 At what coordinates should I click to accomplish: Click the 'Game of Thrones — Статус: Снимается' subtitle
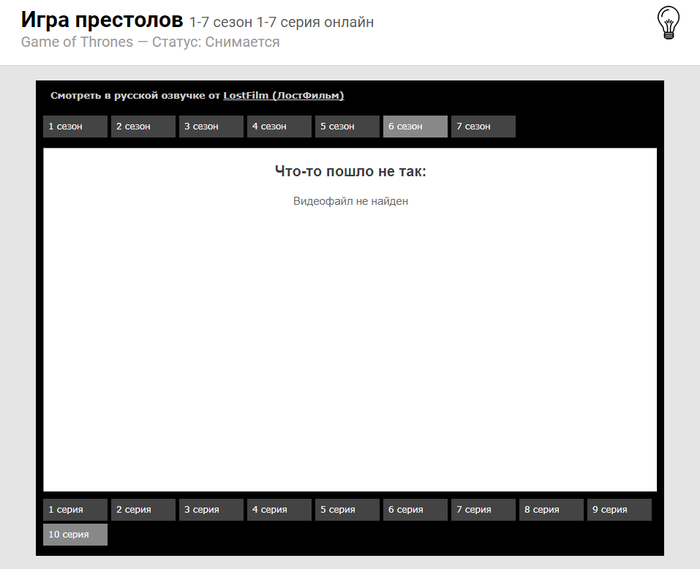tap(150, 42)
